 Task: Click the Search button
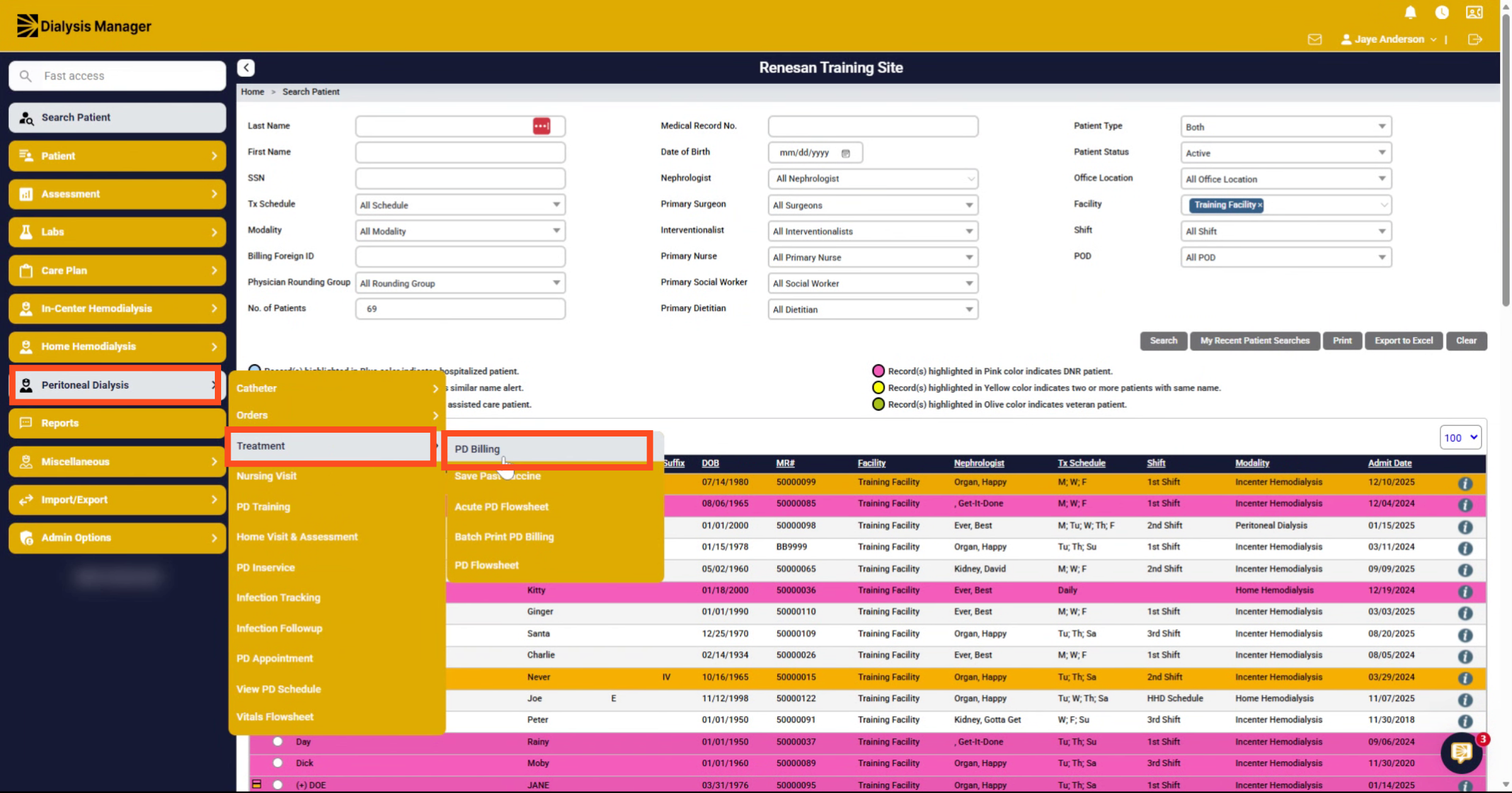(x=1163, y=341)
